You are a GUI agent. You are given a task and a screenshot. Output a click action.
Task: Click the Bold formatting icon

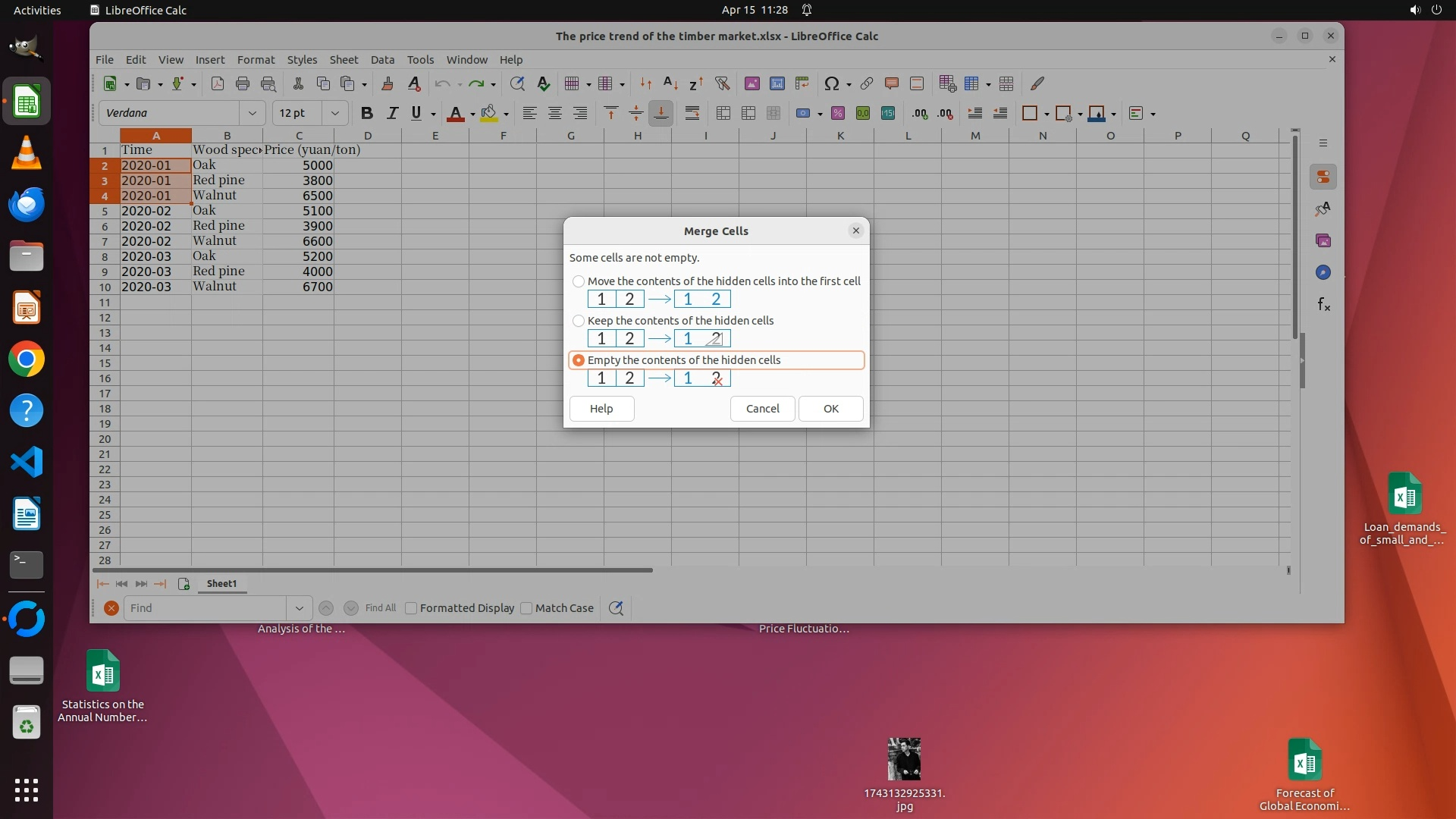tap(367, 114)
